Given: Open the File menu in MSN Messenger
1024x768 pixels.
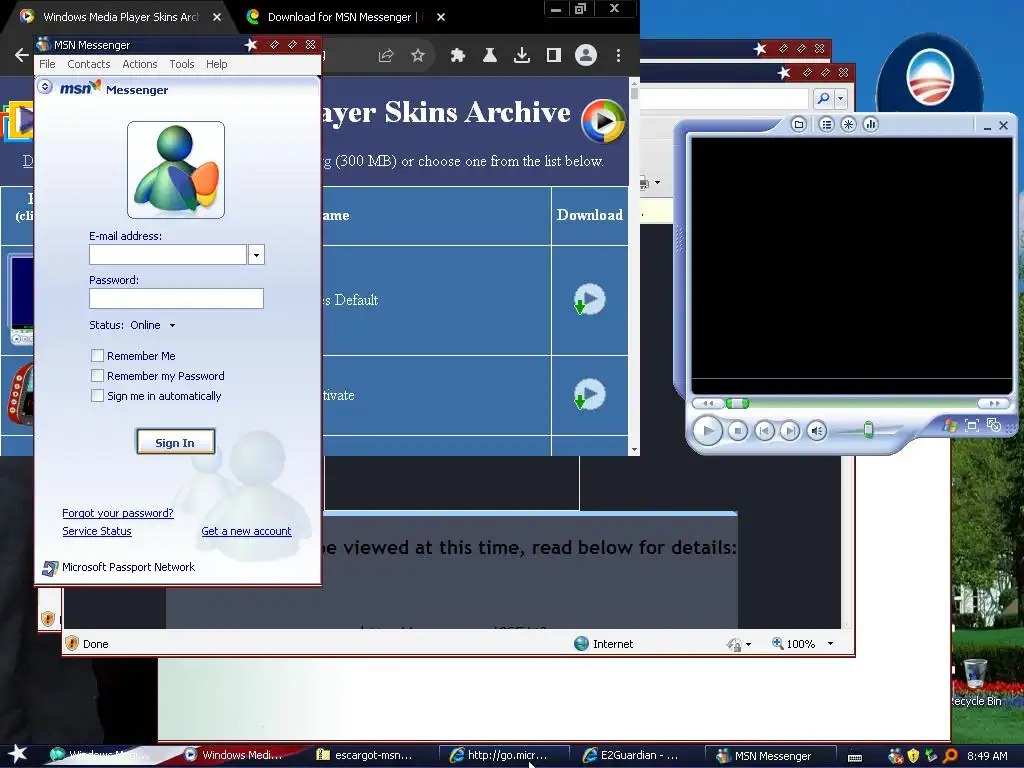Looking at the screenshot, I should pyautogui.click(x=47, y=64).
